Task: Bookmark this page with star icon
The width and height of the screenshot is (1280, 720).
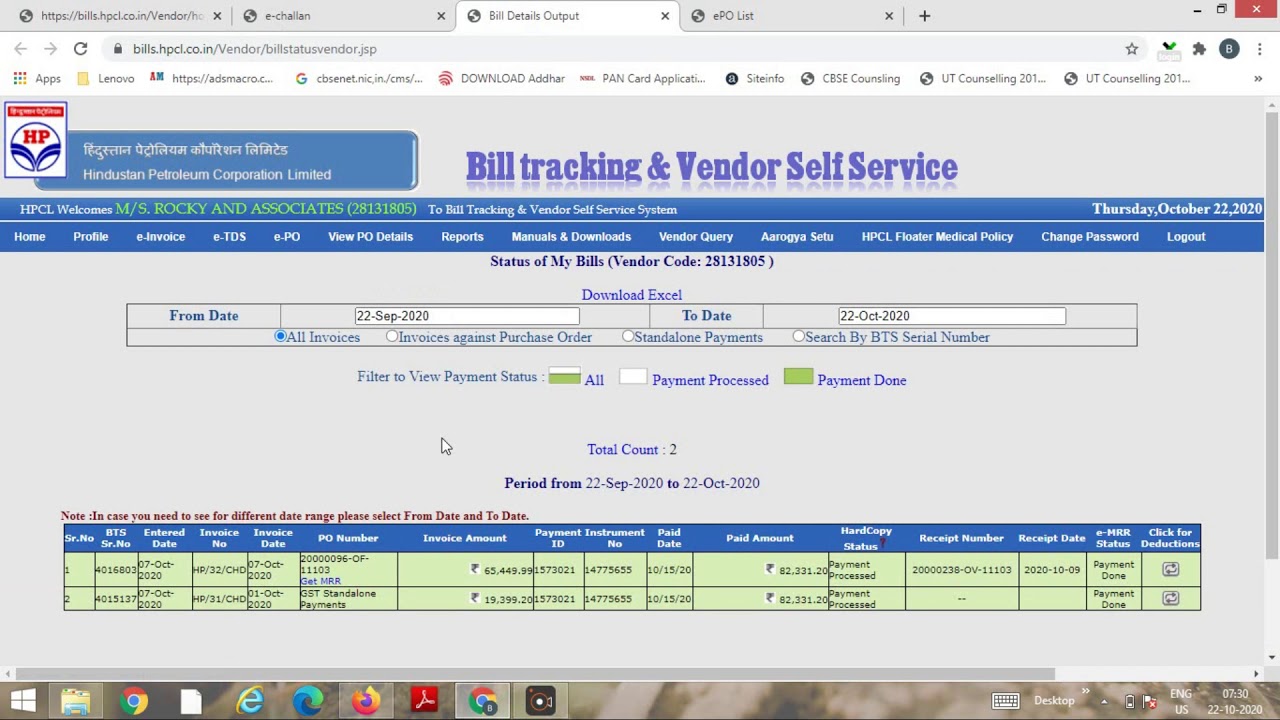Action: (x=1131, y=48)
